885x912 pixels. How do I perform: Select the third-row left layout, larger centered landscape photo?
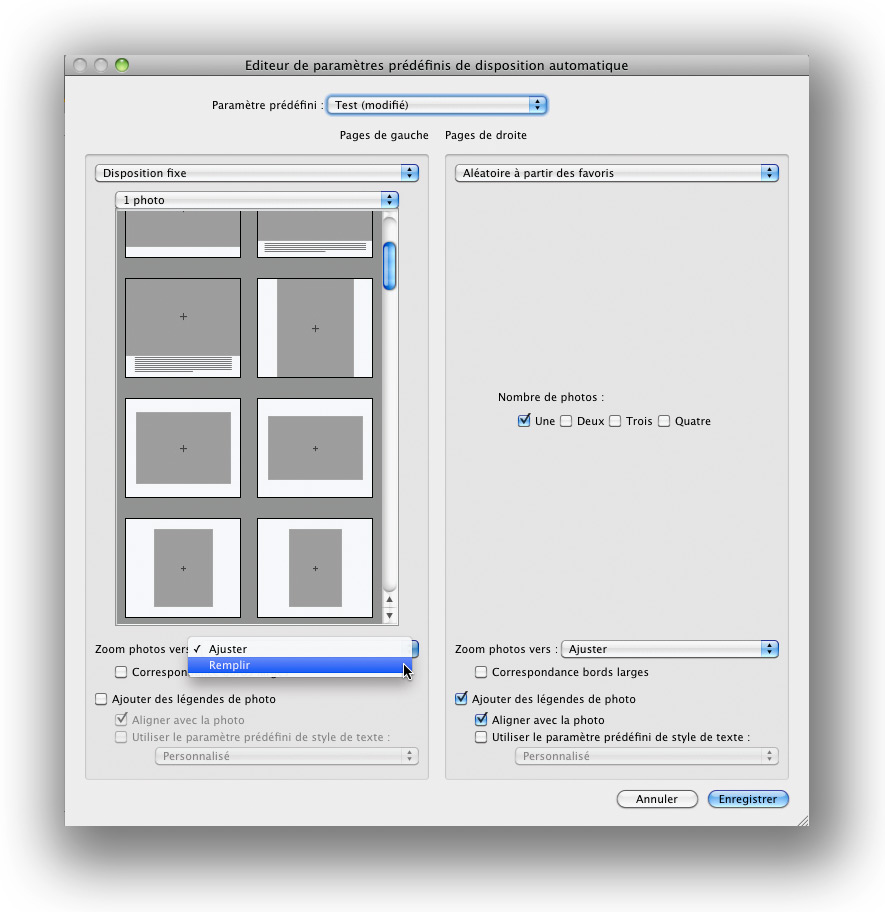183,448
